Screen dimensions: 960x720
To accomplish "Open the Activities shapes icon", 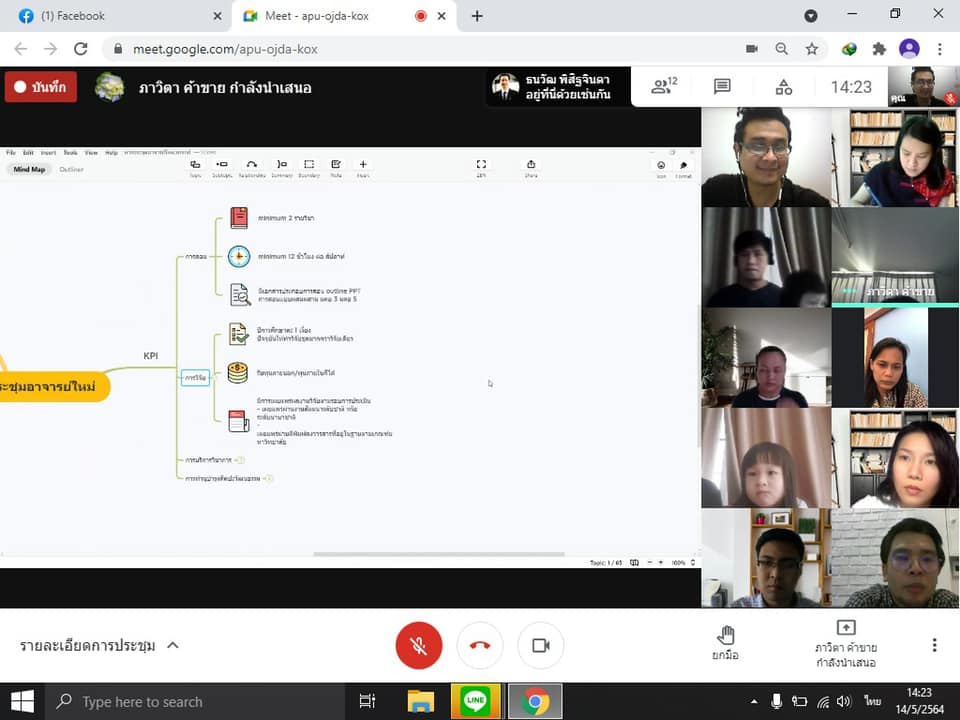I will click(783, 87).
